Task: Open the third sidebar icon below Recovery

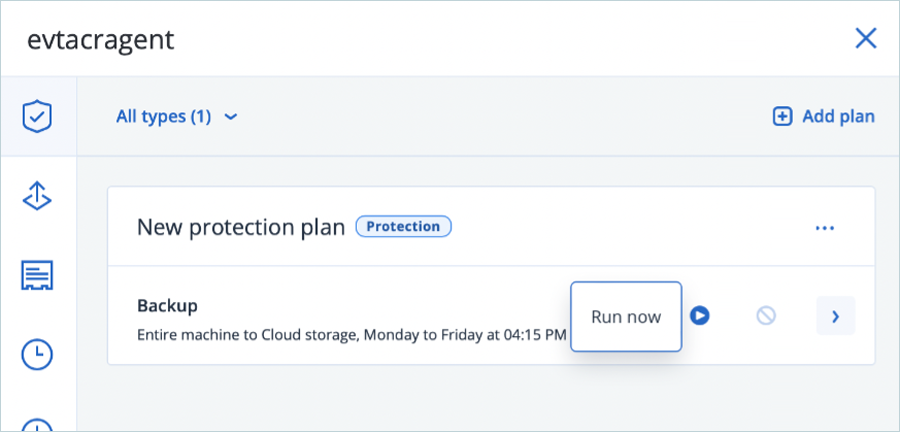Action: tap(37, 275)
